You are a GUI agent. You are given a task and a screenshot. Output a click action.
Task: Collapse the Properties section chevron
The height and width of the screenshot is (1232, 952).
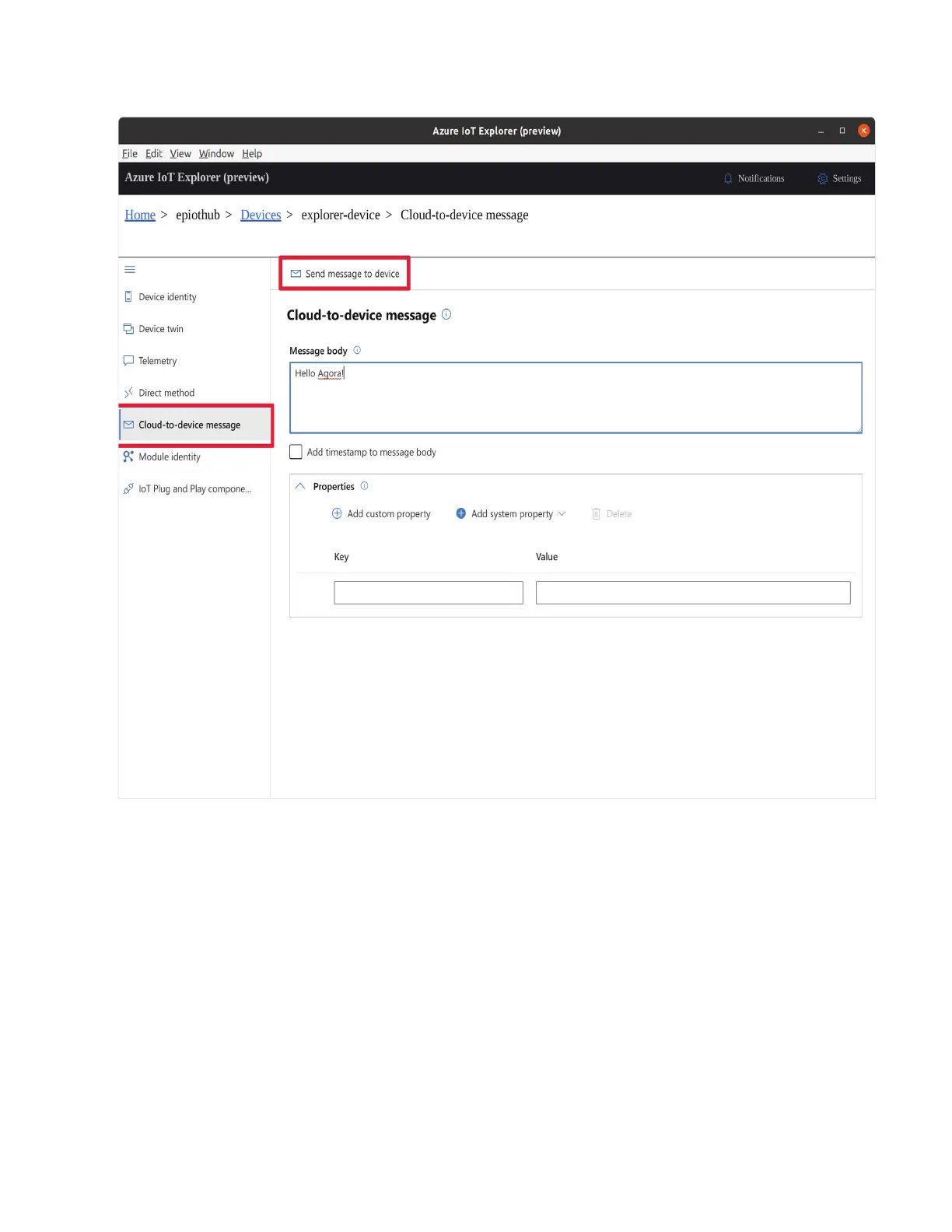pos(300,486)
